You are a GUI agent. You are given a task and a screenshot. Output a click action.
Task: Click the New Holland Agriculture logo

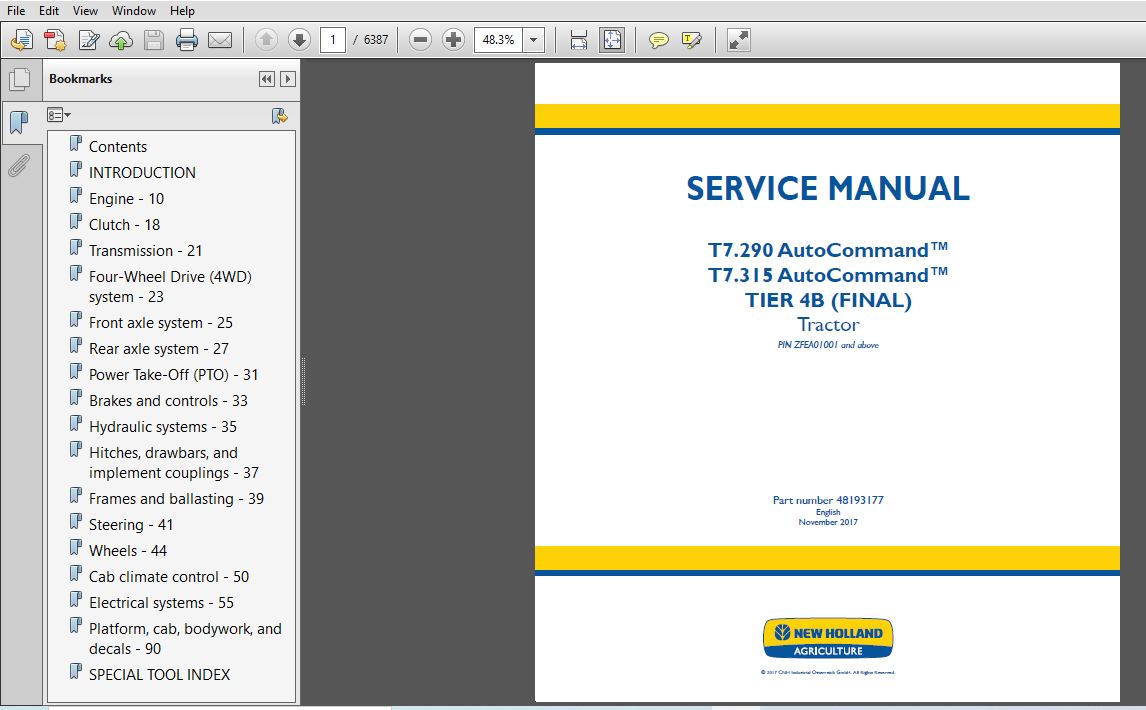coord(828,638)
